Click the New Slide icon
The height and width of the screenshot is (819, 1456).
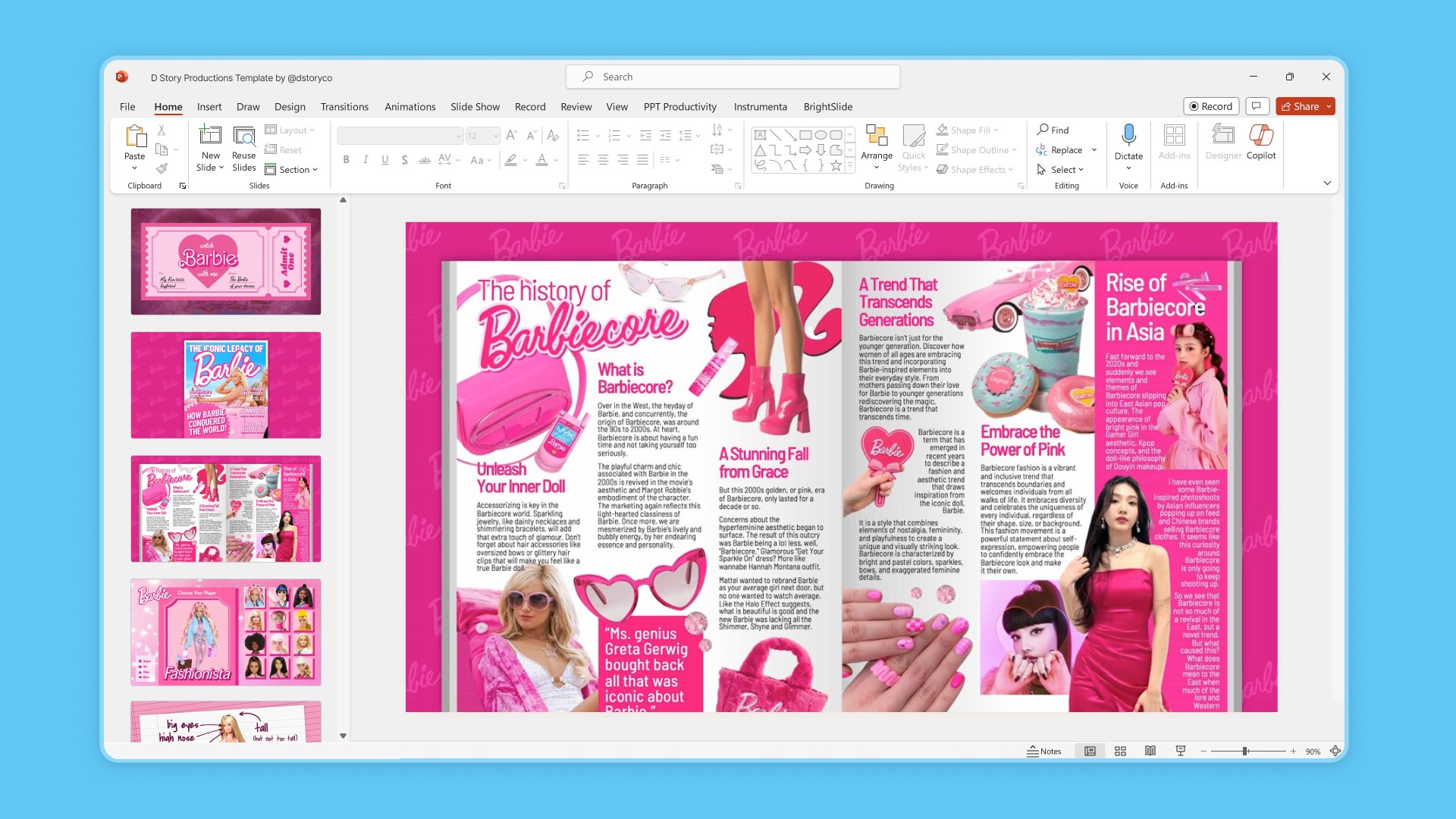point(210,136)
